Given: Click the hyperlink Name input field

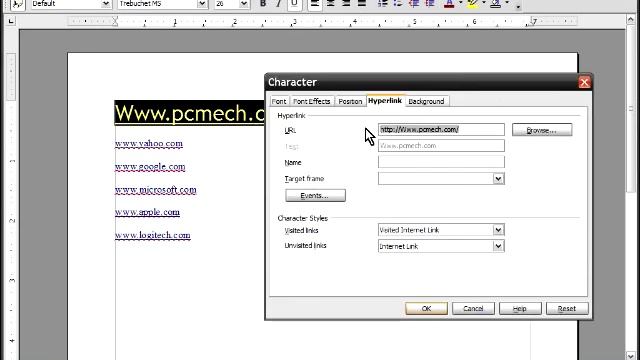Looking at the screenshot, I should click(x=441, y=162).
